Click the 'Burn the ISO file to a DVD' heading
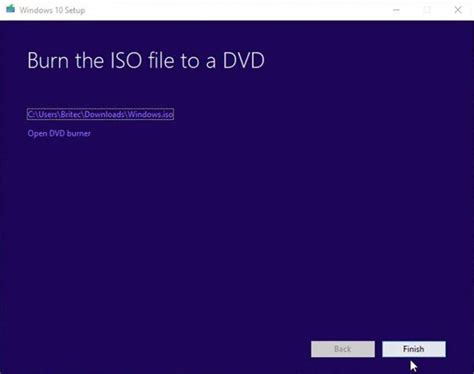This screenshot has height=374, width=474. point(146,60)
